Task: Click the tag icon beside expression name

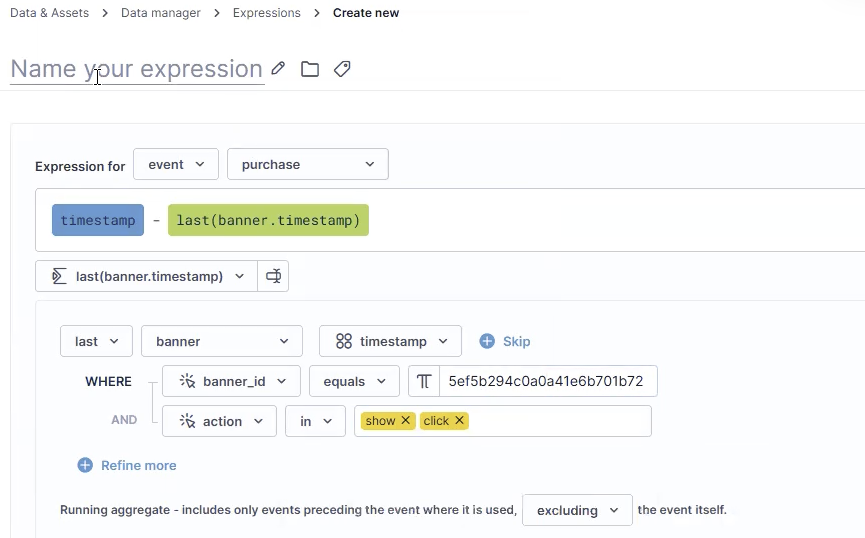Action: (x=342, y=69)
